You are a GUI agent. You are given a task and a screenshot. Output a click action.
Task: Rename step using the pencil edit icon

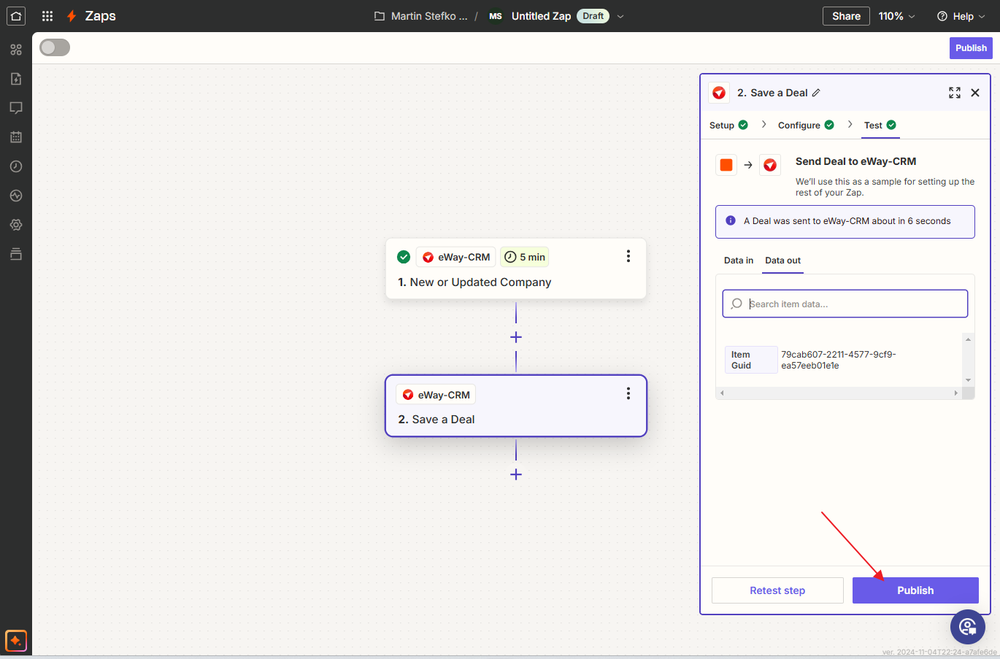click(x=816, y=93)
